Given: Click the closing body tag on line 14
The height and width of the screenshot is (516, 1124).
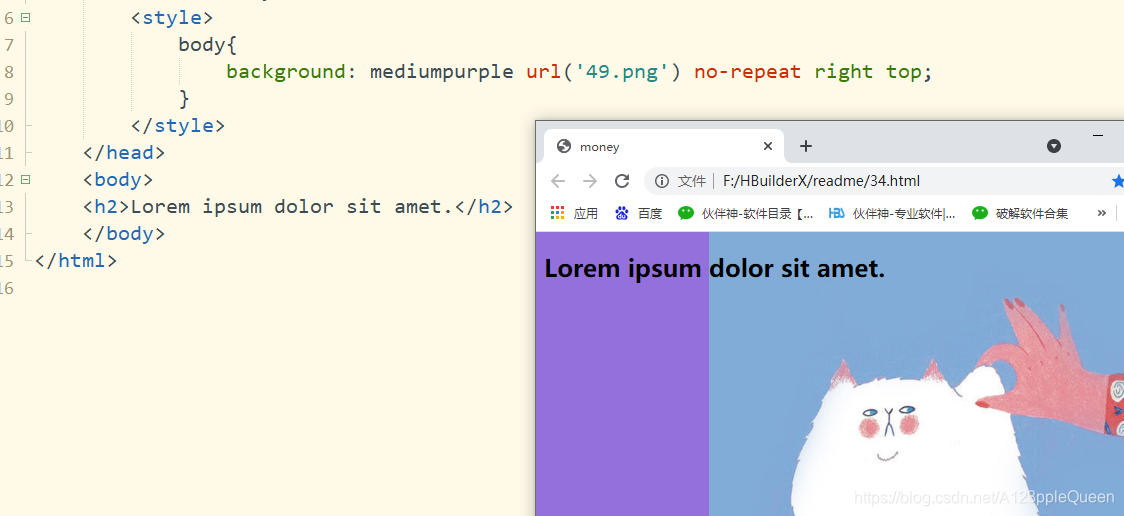Looking at the screenshot, I should [x=124, y=234].
